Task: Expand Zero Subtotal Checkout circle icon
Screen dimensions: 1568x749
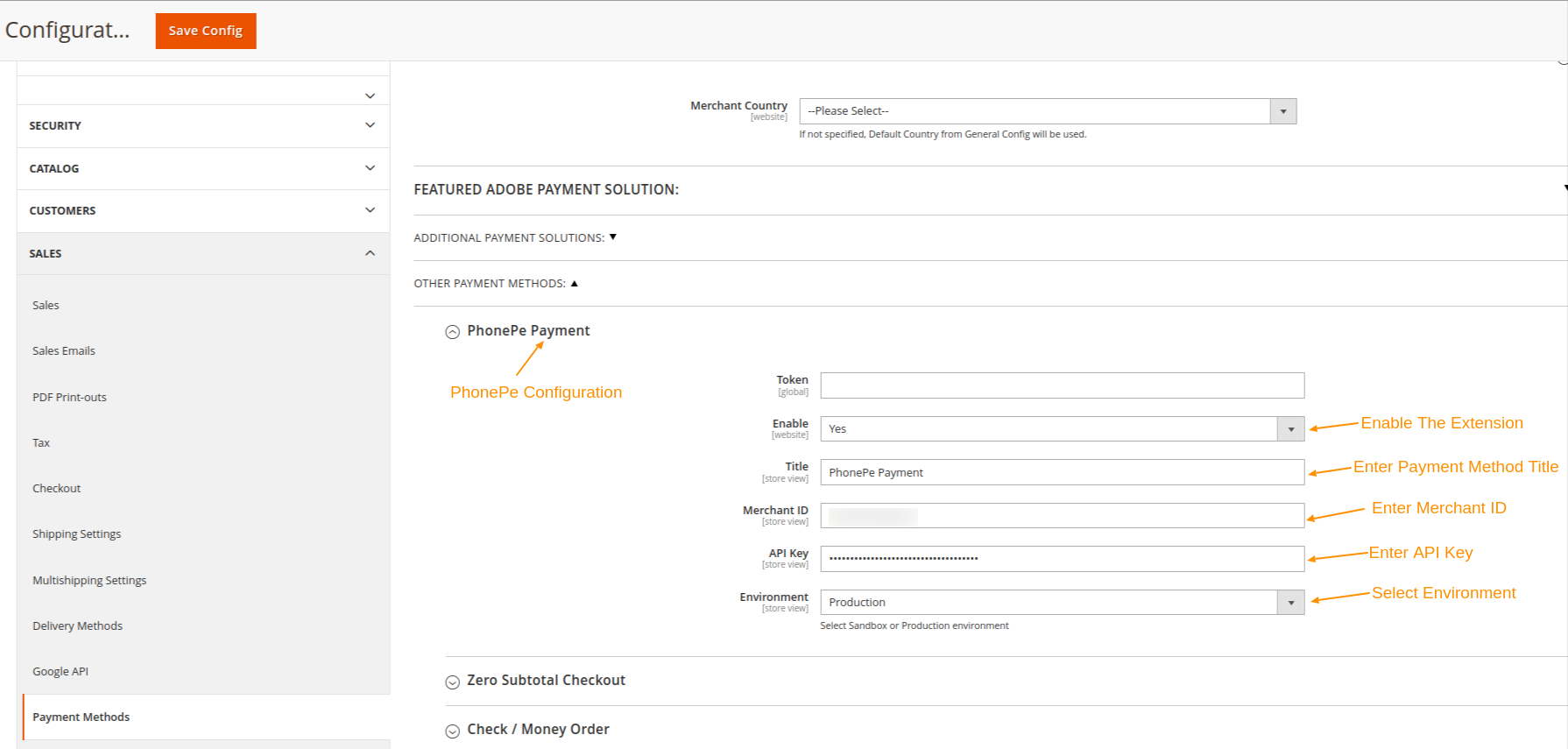Action: [453, 682]
